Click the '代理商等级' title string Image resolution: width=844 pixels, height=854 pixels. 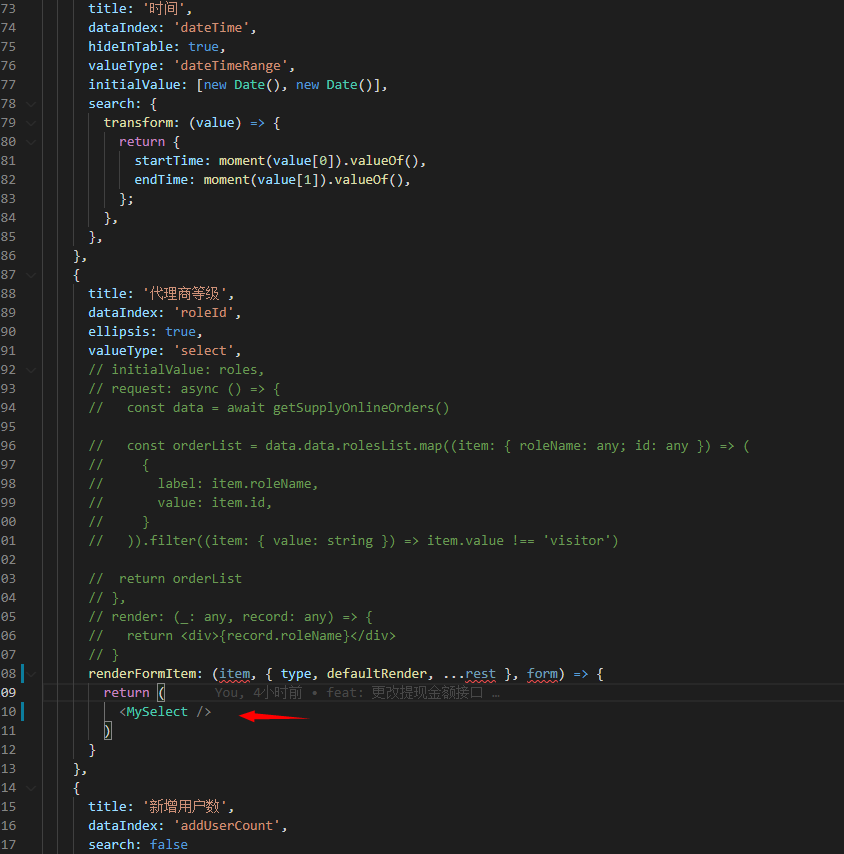(187, 293)
